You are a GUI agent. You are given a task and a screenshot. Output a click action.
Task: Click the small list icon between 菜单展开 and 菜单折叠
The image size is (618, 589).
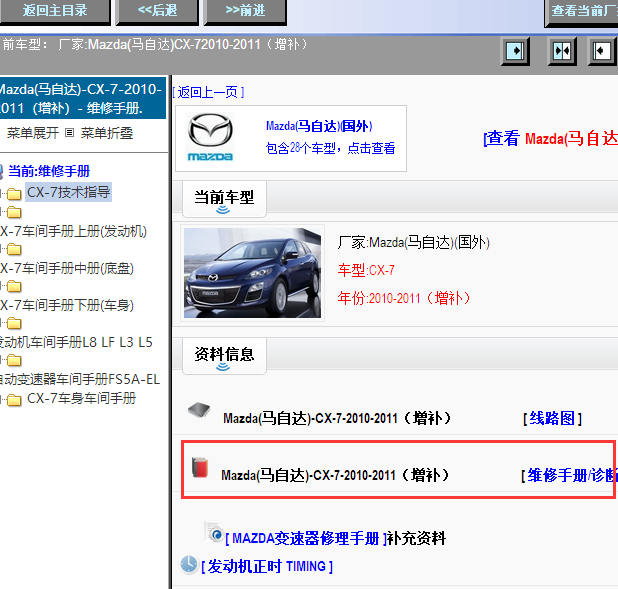click(69, 133)
